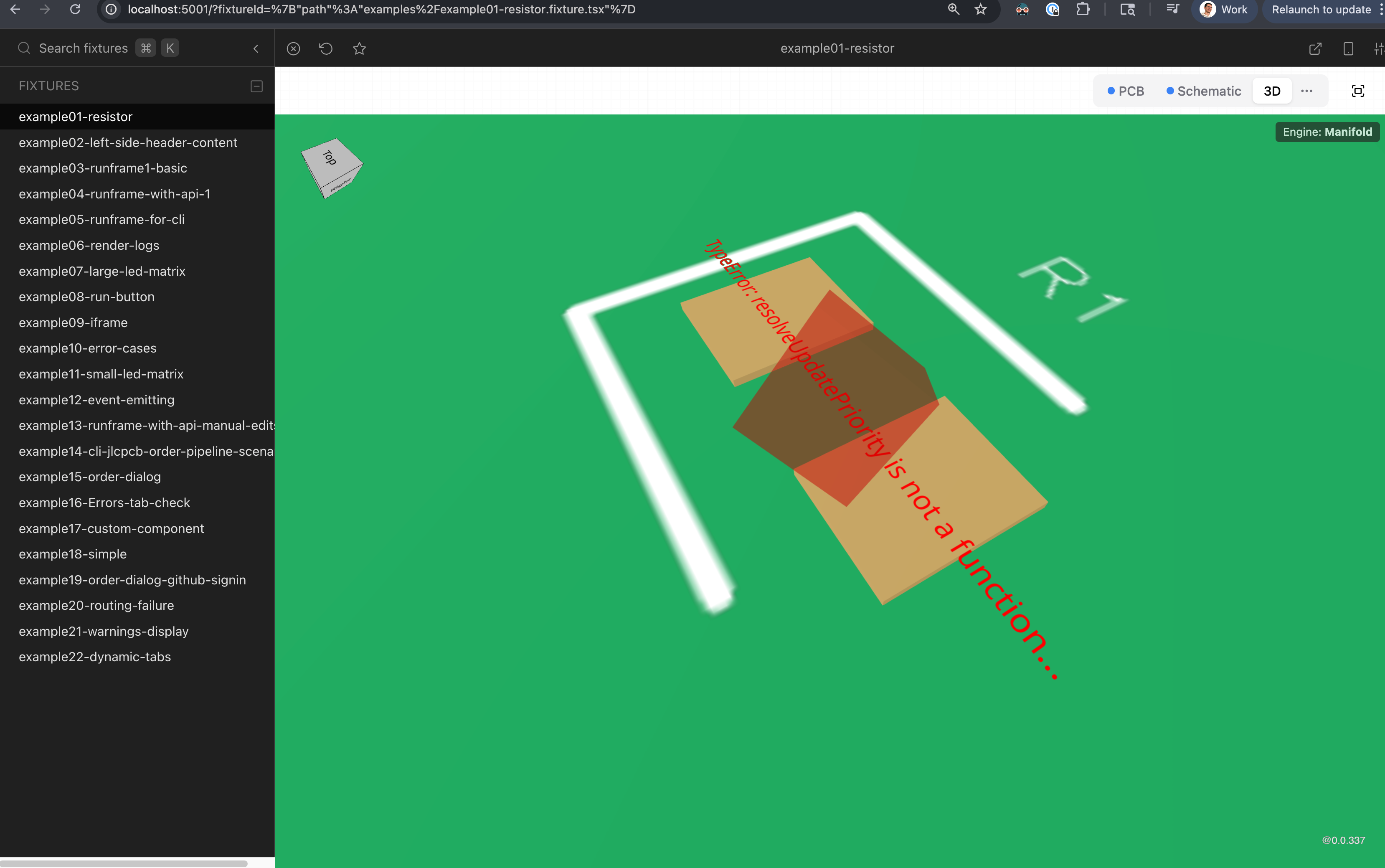This screenshot has width=1385, height=868.
Task: Close the fixture with the X icon
Action: tap(293, 49)
